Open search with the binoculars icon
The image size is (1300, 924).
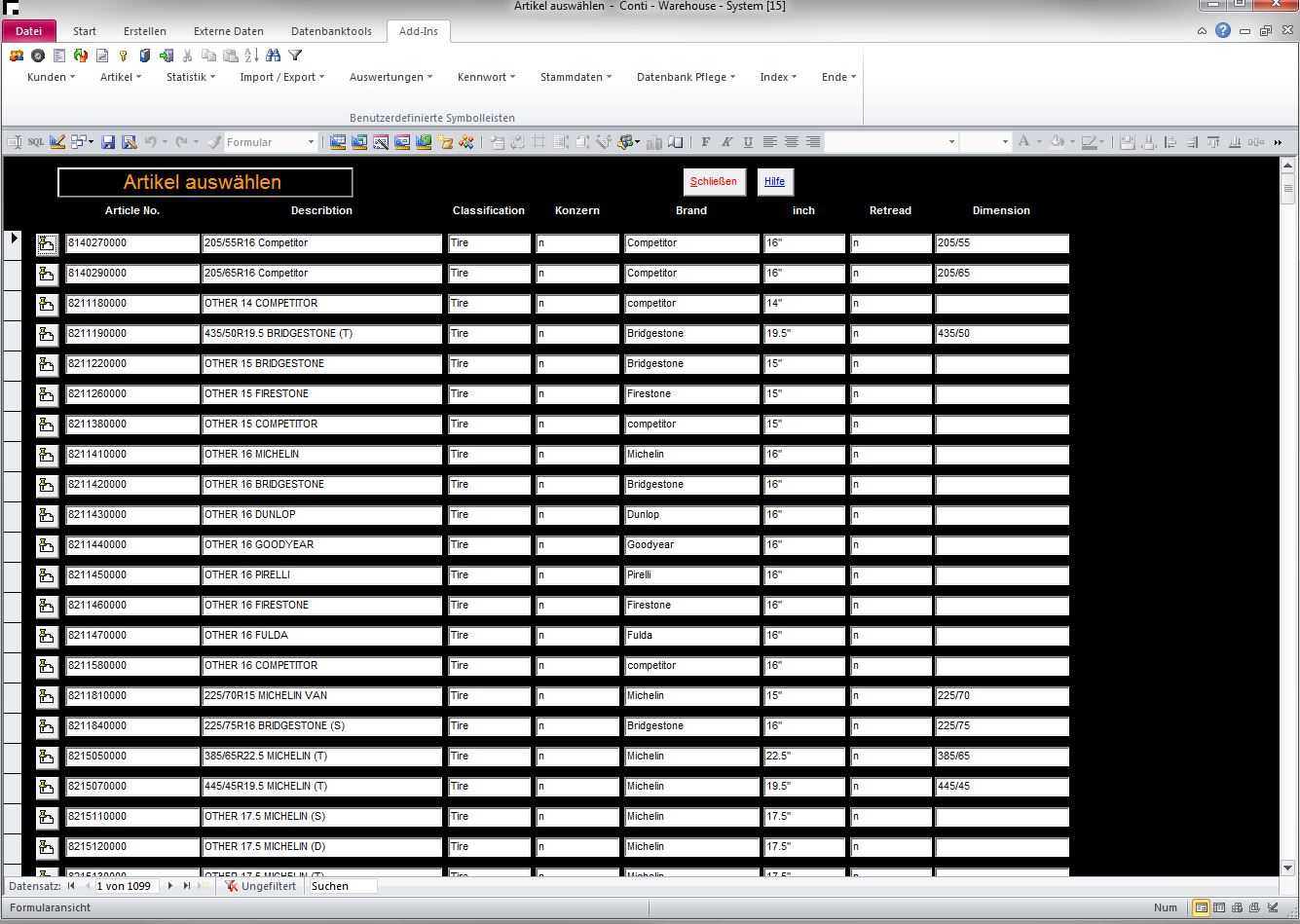(x=273, y=55)
